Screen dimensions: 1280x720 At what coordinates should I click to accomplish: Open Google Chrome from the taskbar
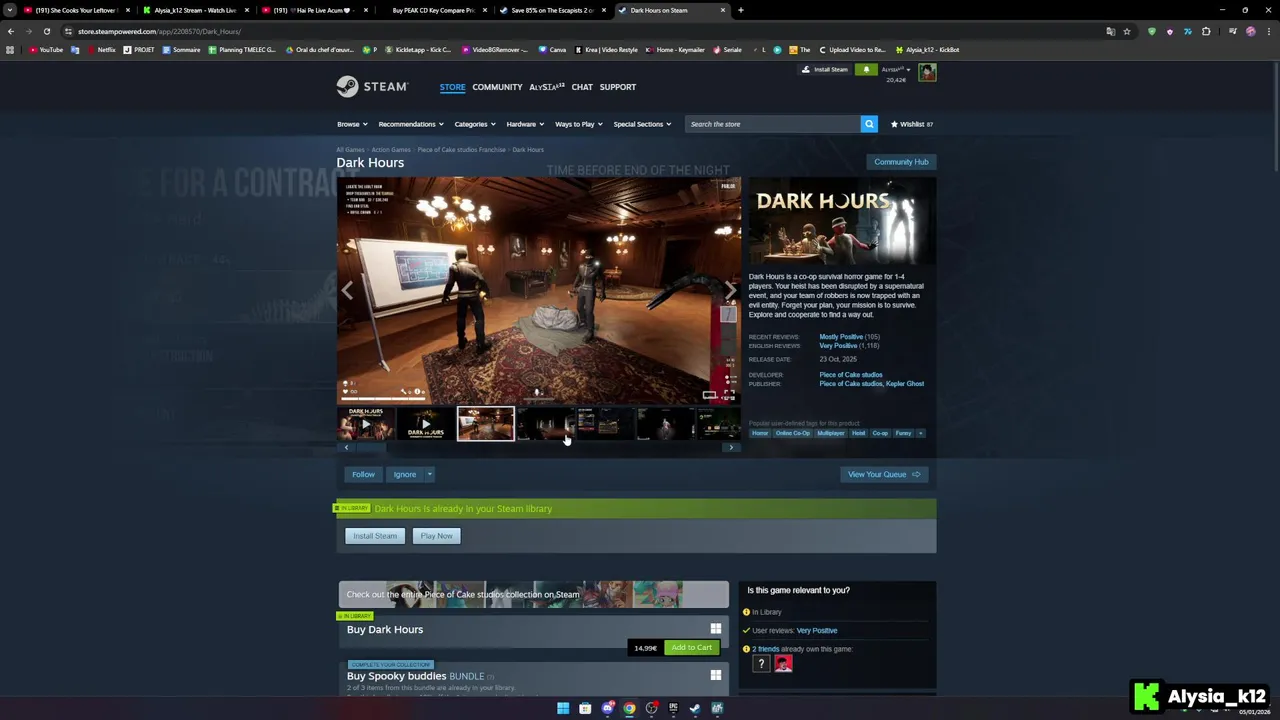click(x=629, y=708)
